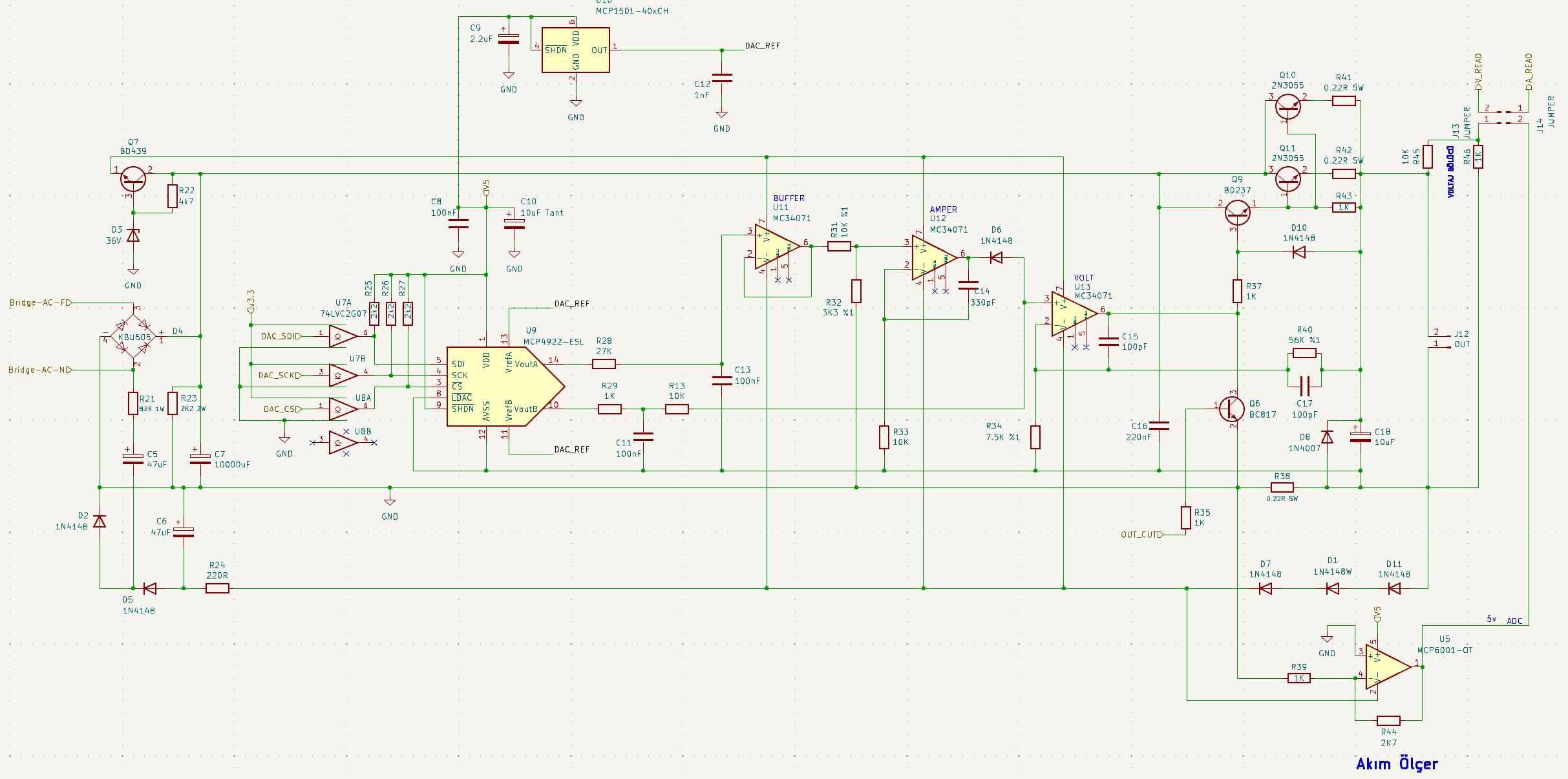Click the 'Akım Ölçer' blue annotation text
This screenshot has width=1568, height=779.
click(x=1397, y=763)
